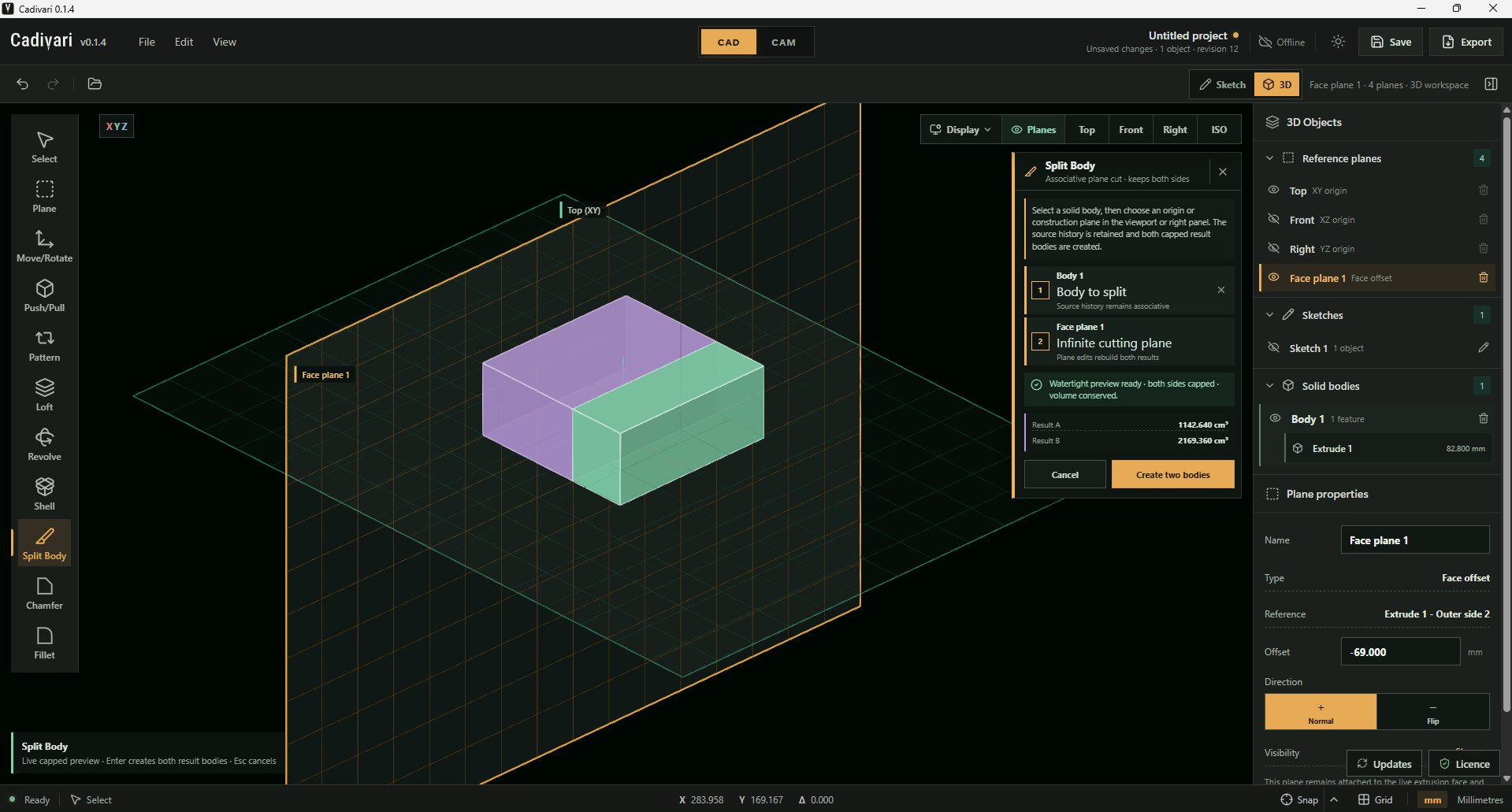Image resolution: width=1512 pixels, height=812 pixels.
Task: Open the mm units selector
Action: pos(1432,799)
